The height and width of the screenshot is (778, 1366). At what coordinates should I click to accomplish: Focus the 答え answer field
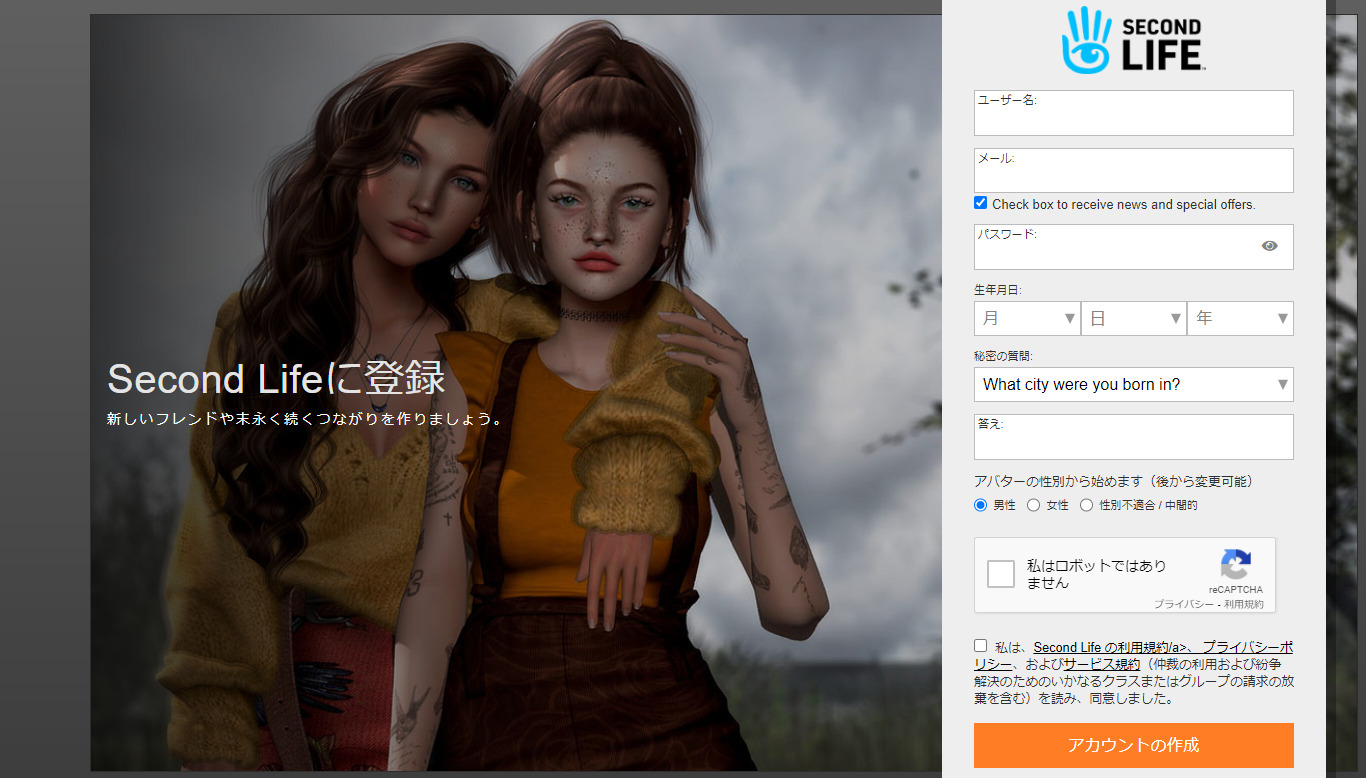tap(1133, 437)
